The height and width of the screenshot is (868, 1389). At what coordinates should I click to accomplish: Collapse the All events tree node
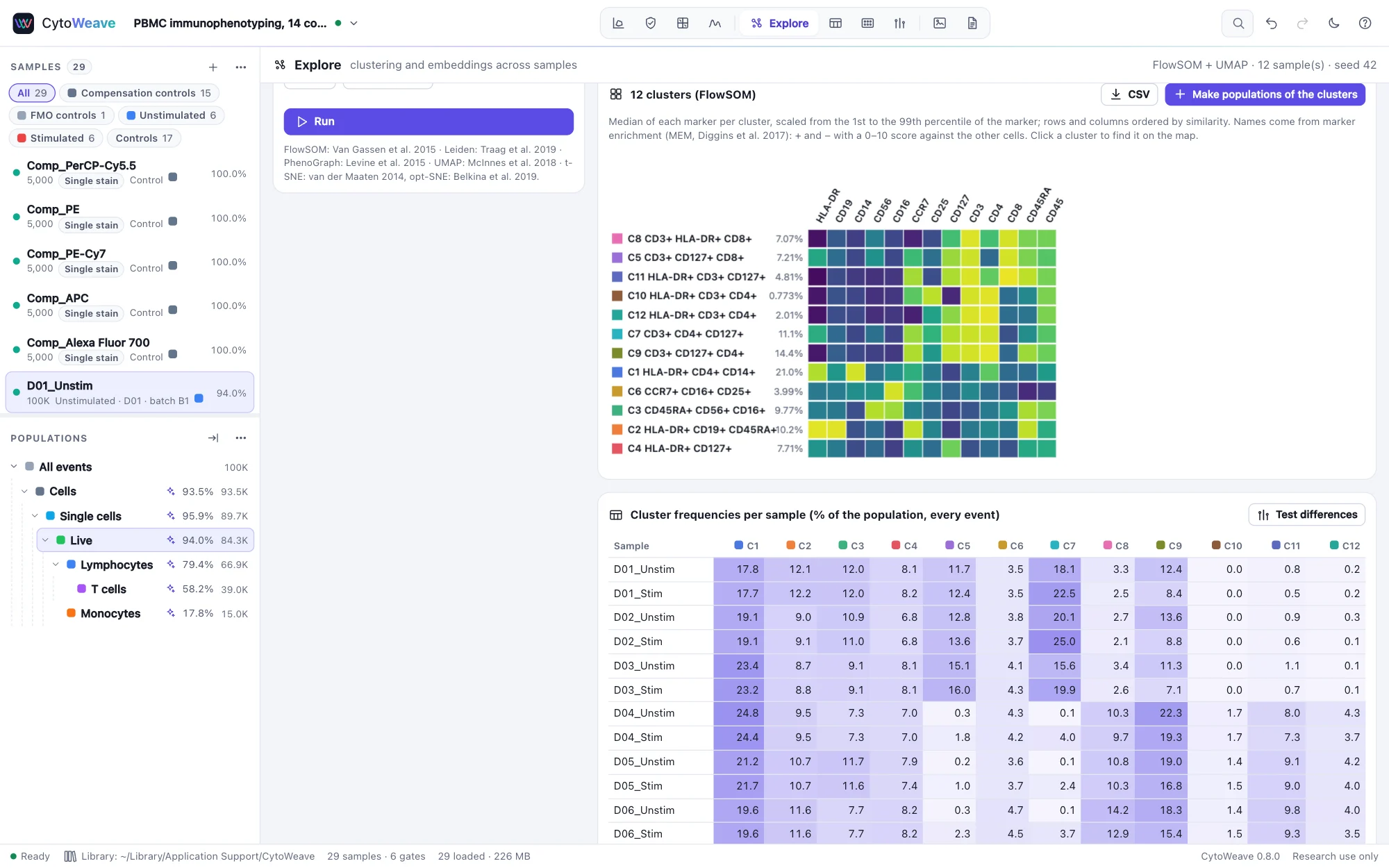(14, 467)
